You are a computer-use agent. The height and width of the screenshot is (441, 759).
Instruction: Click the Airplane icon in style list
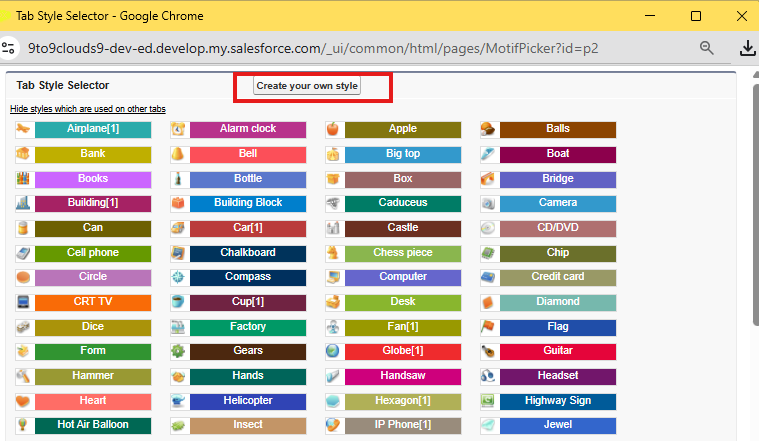(23, 129)
